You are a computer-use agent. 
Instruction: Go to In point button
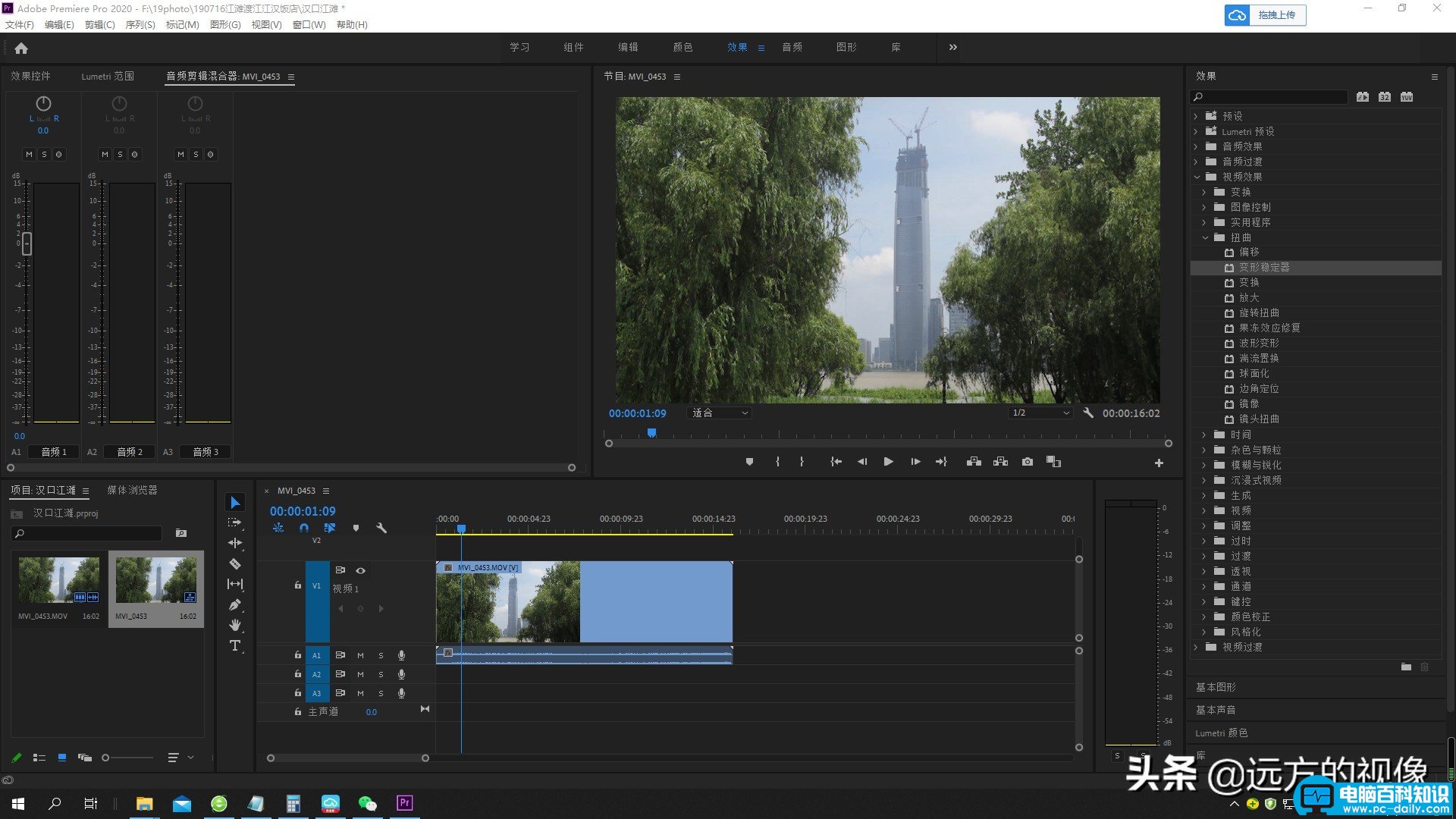[836, 462]
